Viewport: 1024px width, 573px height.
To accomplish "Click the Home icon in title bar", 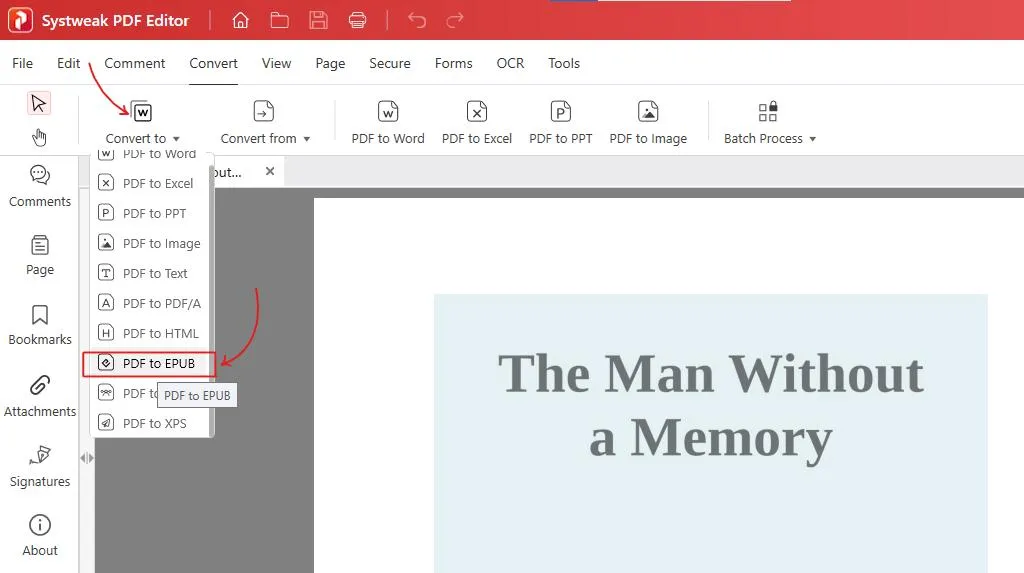I will tap(240, 20).
